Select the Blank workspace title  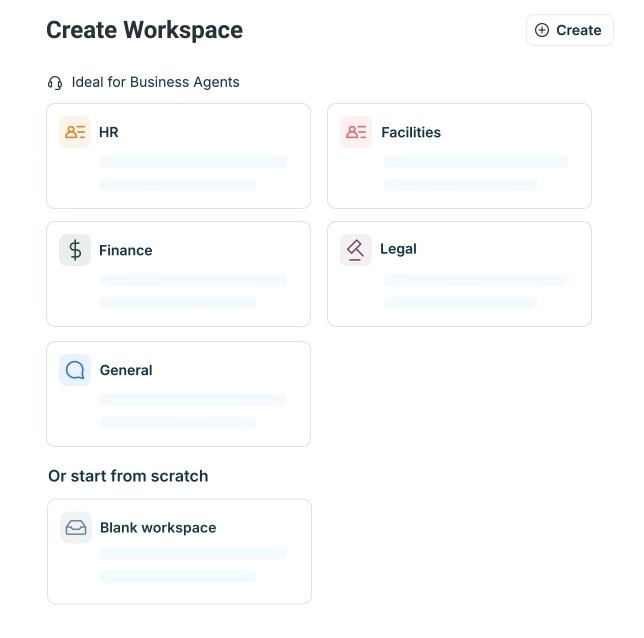[x=158, y=528]
